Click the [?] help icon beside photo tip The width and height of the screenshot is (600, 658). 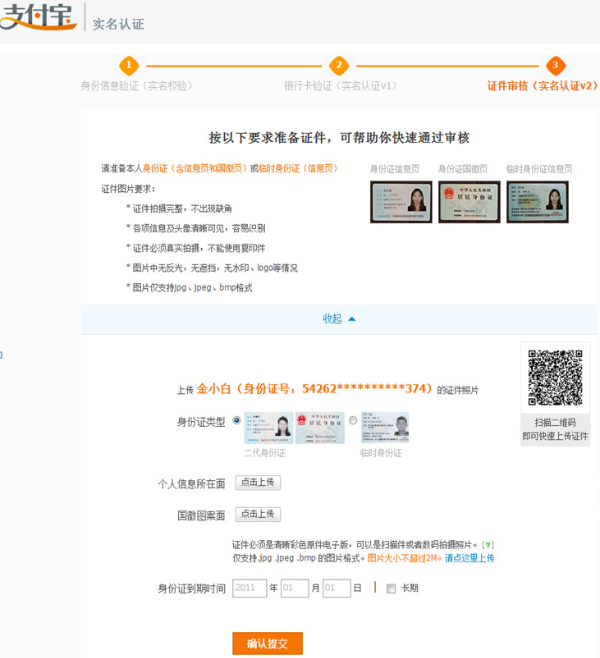point(487,544)
